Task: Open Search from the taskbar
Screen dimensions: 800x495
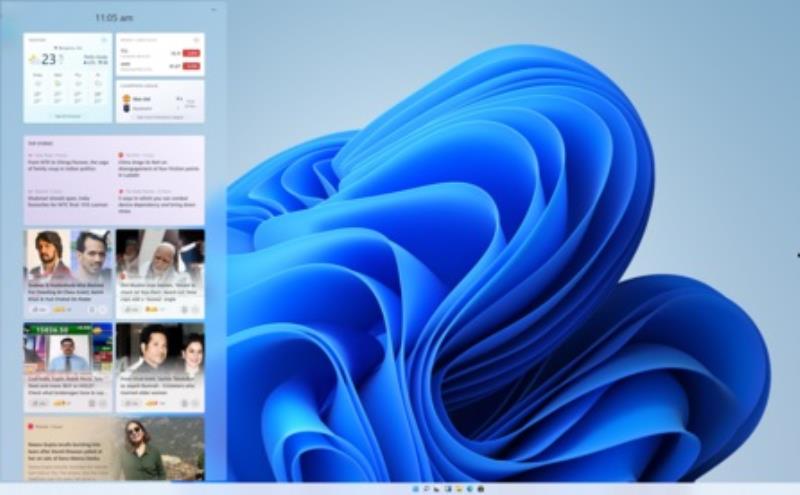Action: pyautogui.click(x=426, y=489)
